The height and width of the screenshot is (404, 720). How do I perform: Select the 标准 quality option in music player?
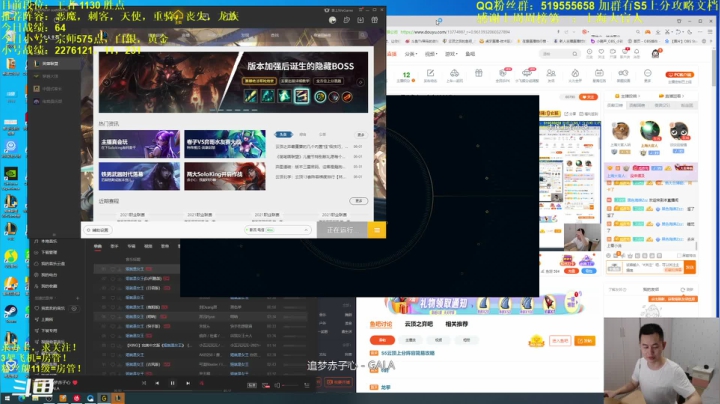[252, 385]
